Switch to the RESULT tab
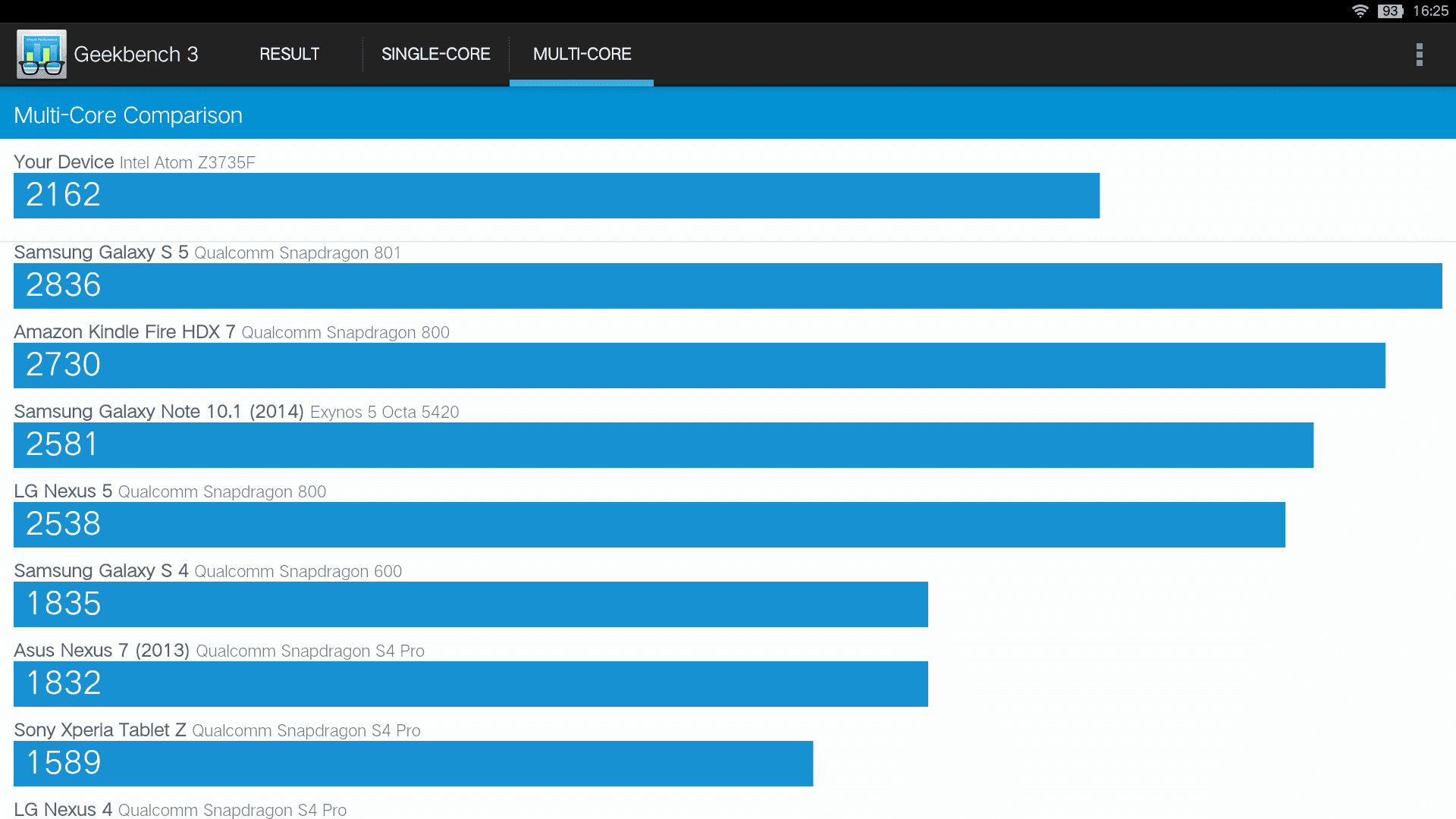 [x=290, y=54]
